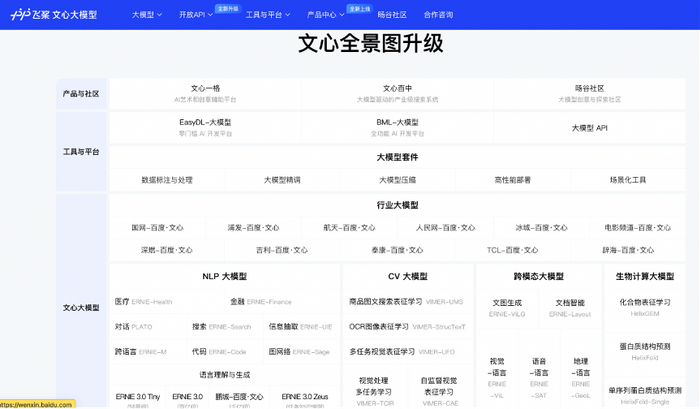Open the 鹏城-百度·文心 model
Image resolution: width=700 pixels, height=409 pixels.
(x=239, y=398)
